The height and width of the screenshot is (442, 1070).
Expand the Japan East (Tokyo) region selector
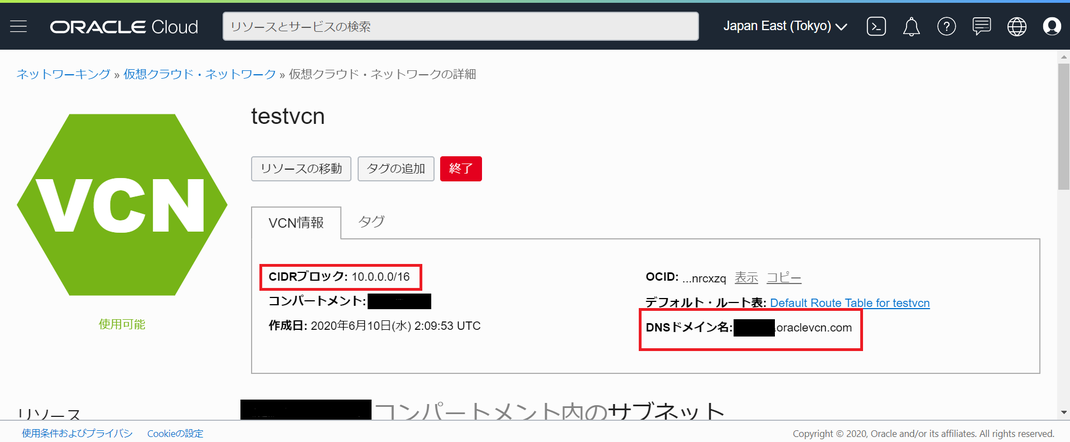(x=785, y=27)
